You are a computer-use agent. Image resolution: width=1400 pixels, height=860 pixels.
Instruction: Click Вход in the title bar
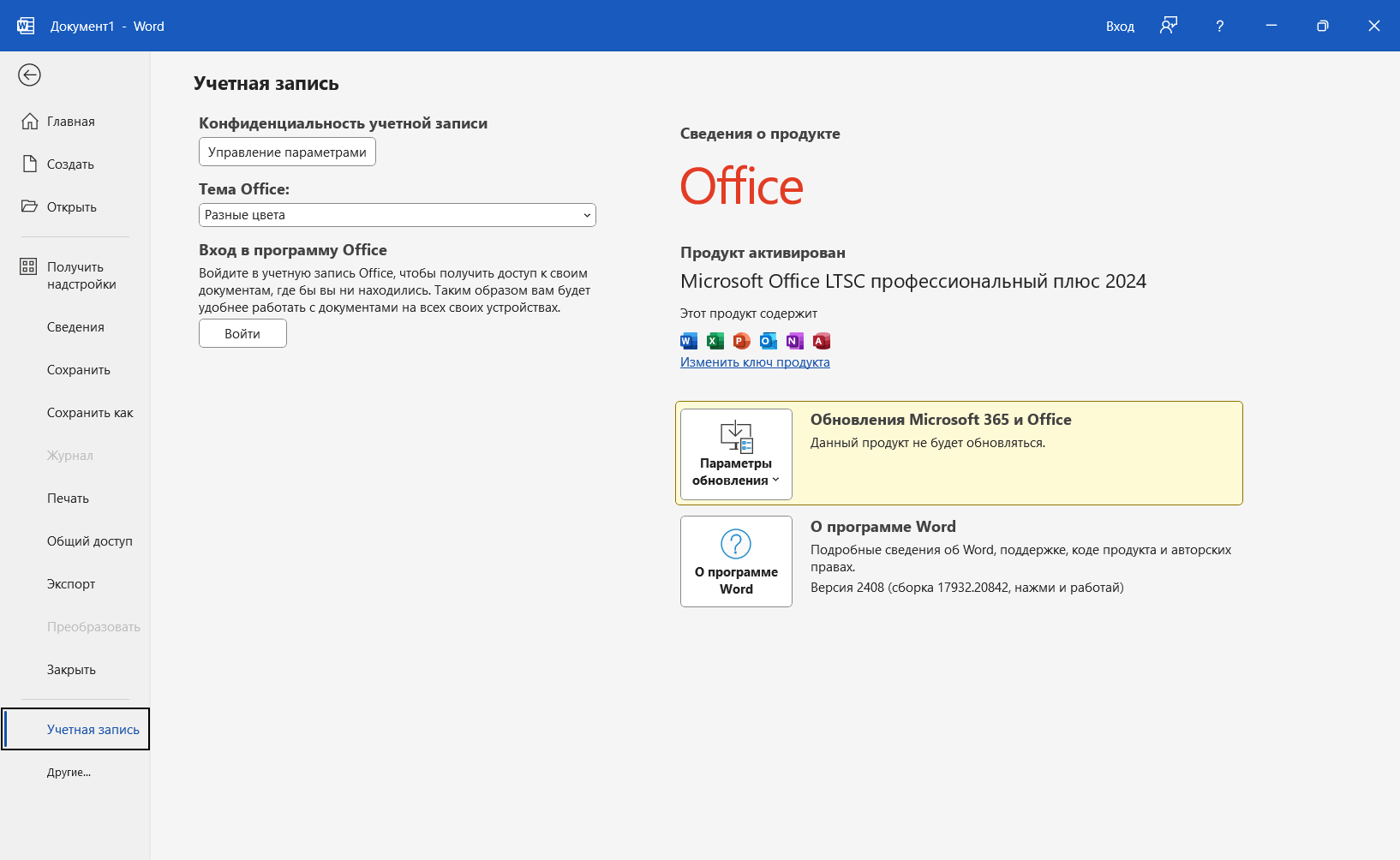pos(1120,27)
